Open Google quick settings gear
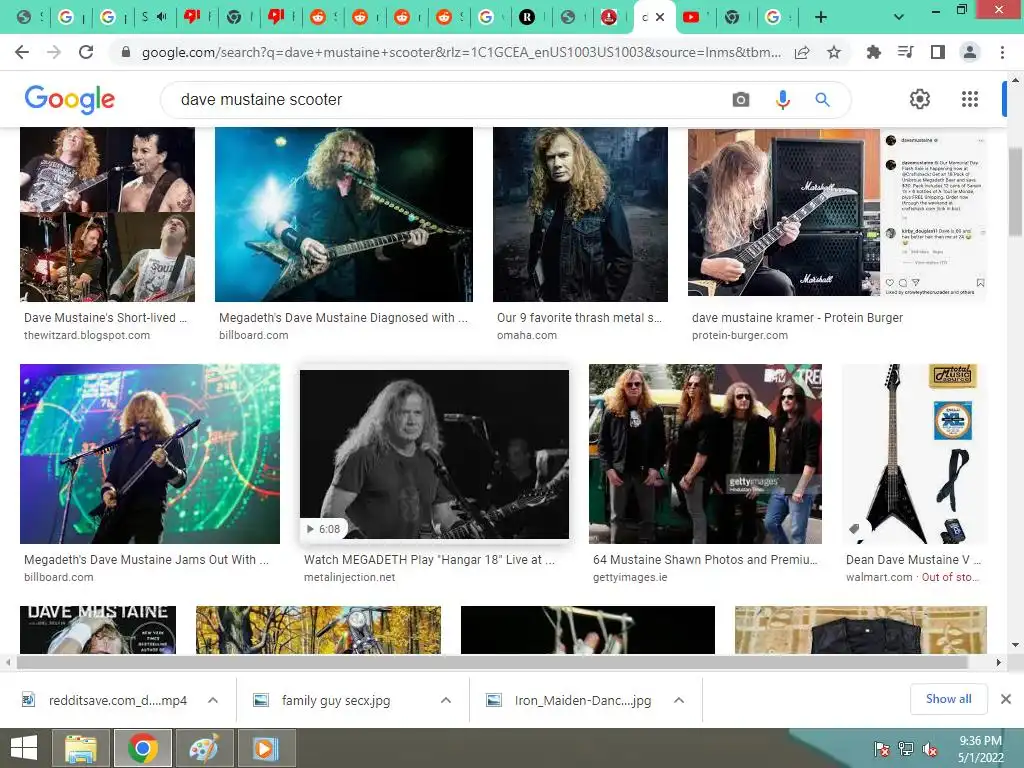The height and width of the screenshot is (768, 1024). tap(920, 99)
